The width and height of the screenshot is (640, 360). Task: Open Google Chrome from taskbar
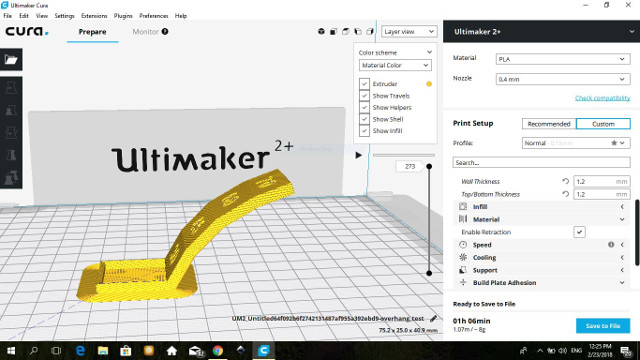click(x=218, y=351)
